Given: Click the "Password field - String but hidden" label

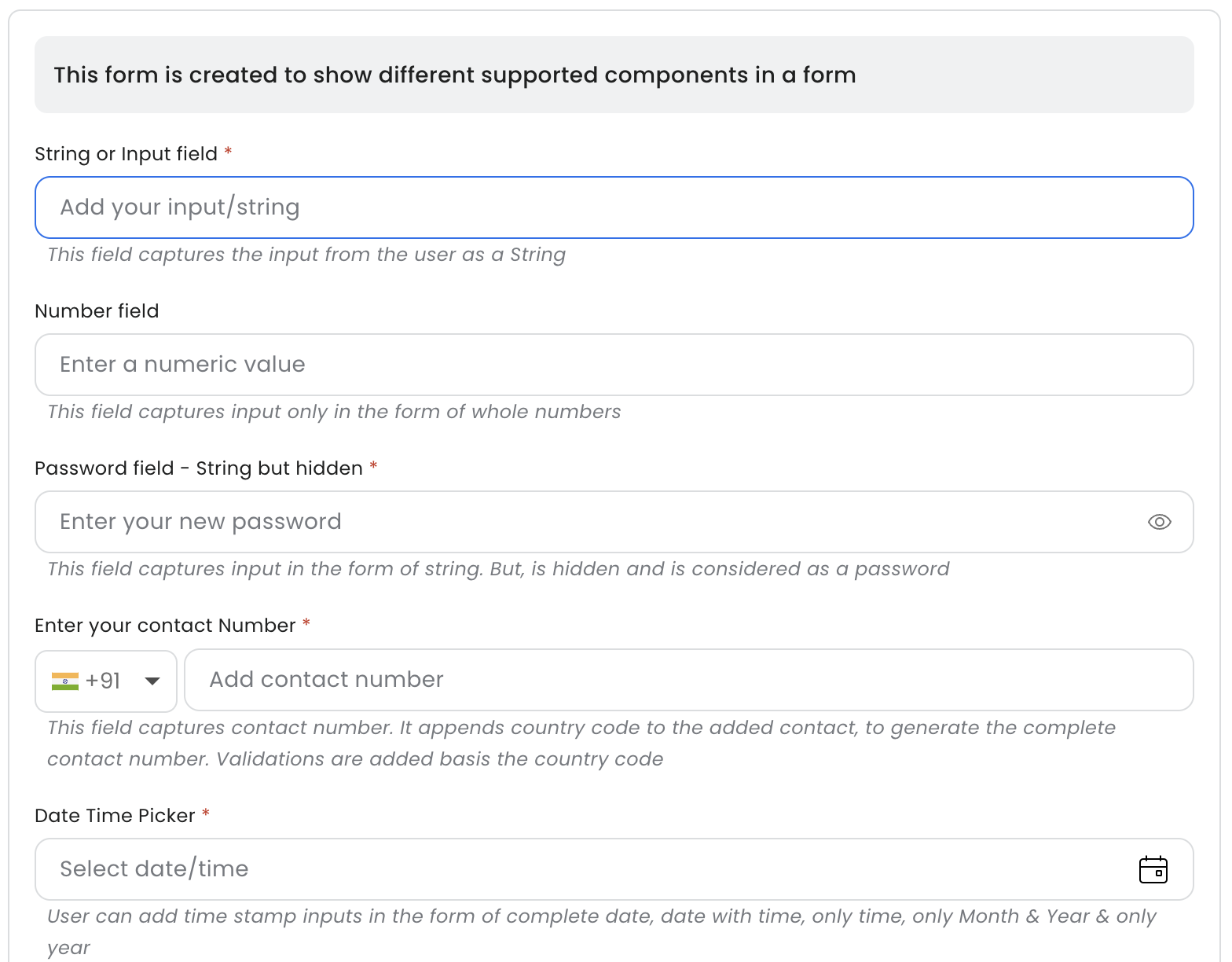Looking at the screenshot, I should [199, 468].
